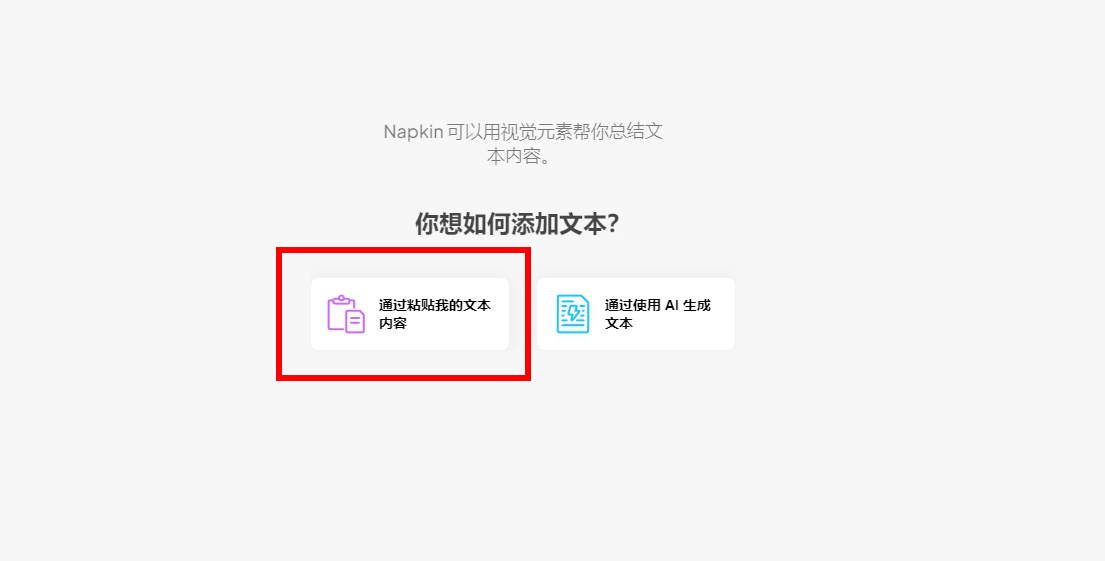Open paste text option via clipboard icon
This screenshot has height=561, width=1105.
click(346, 314)
